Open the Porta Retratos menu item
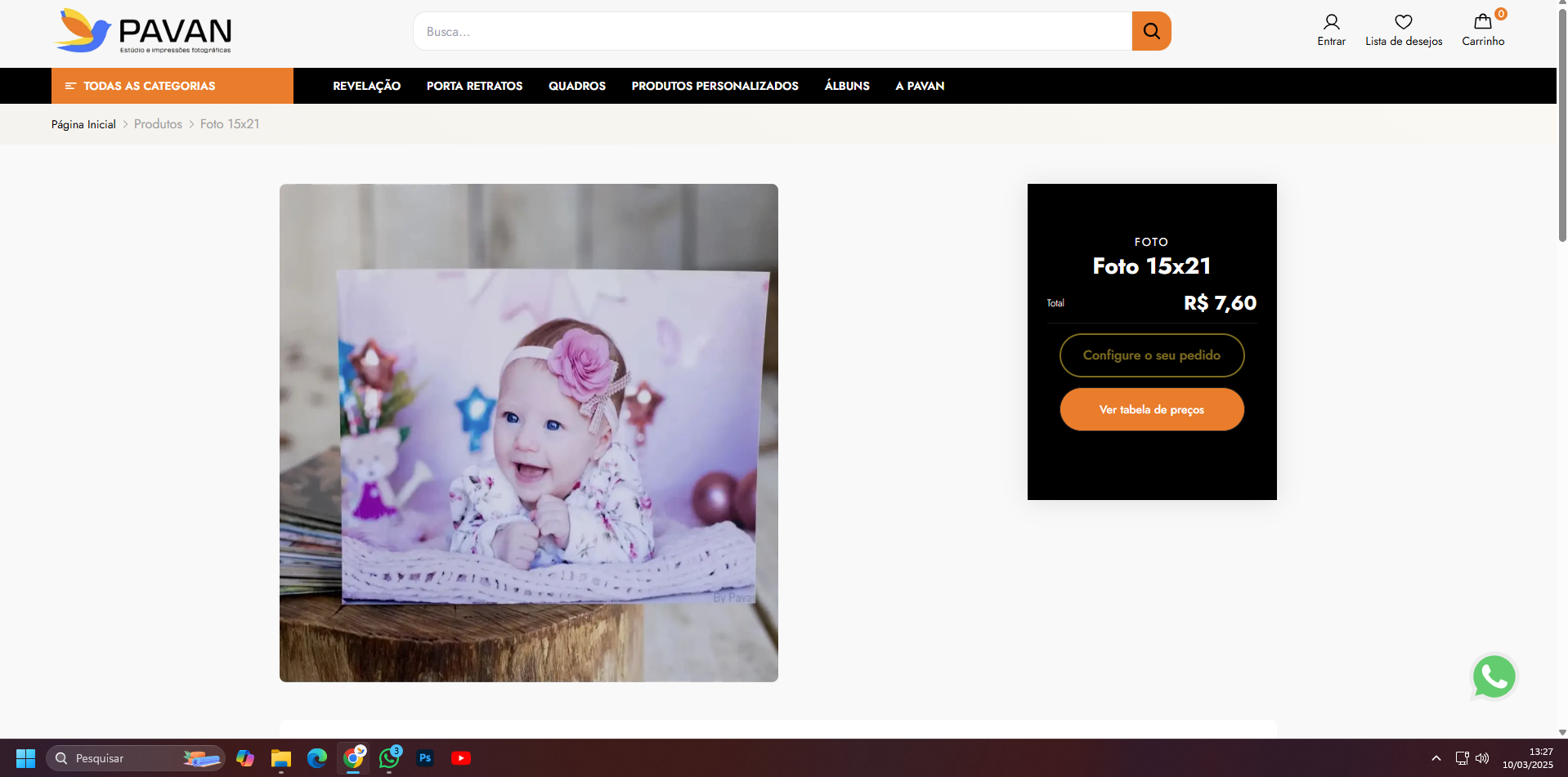 tap(474, 86)
